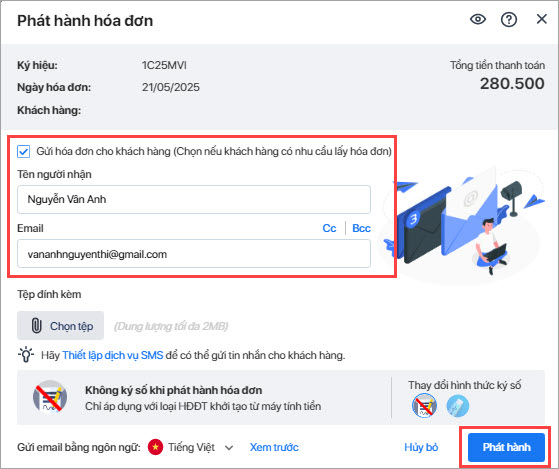Image resolution: width=559 pixels, height=469 pixels.
Task: Click the lightbulb tip icon
Action: click(26, 355)
